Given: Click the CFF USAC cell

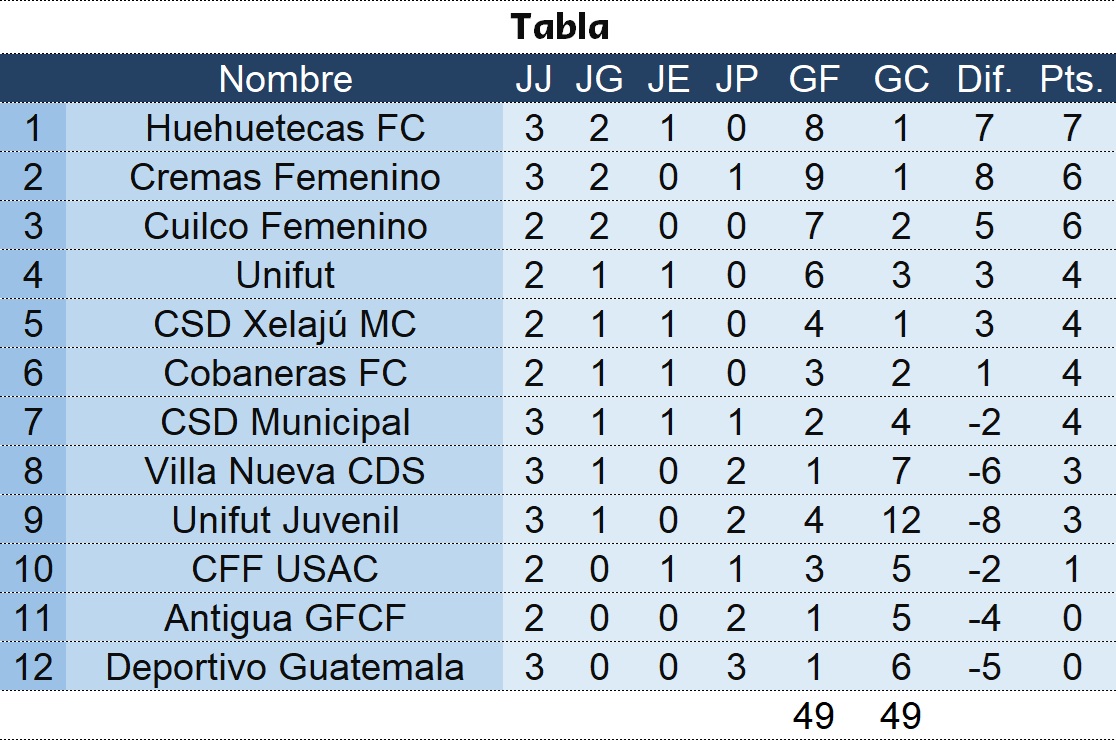Looking at the screenshot, I should pyautogui.click(x=285, y=569).
